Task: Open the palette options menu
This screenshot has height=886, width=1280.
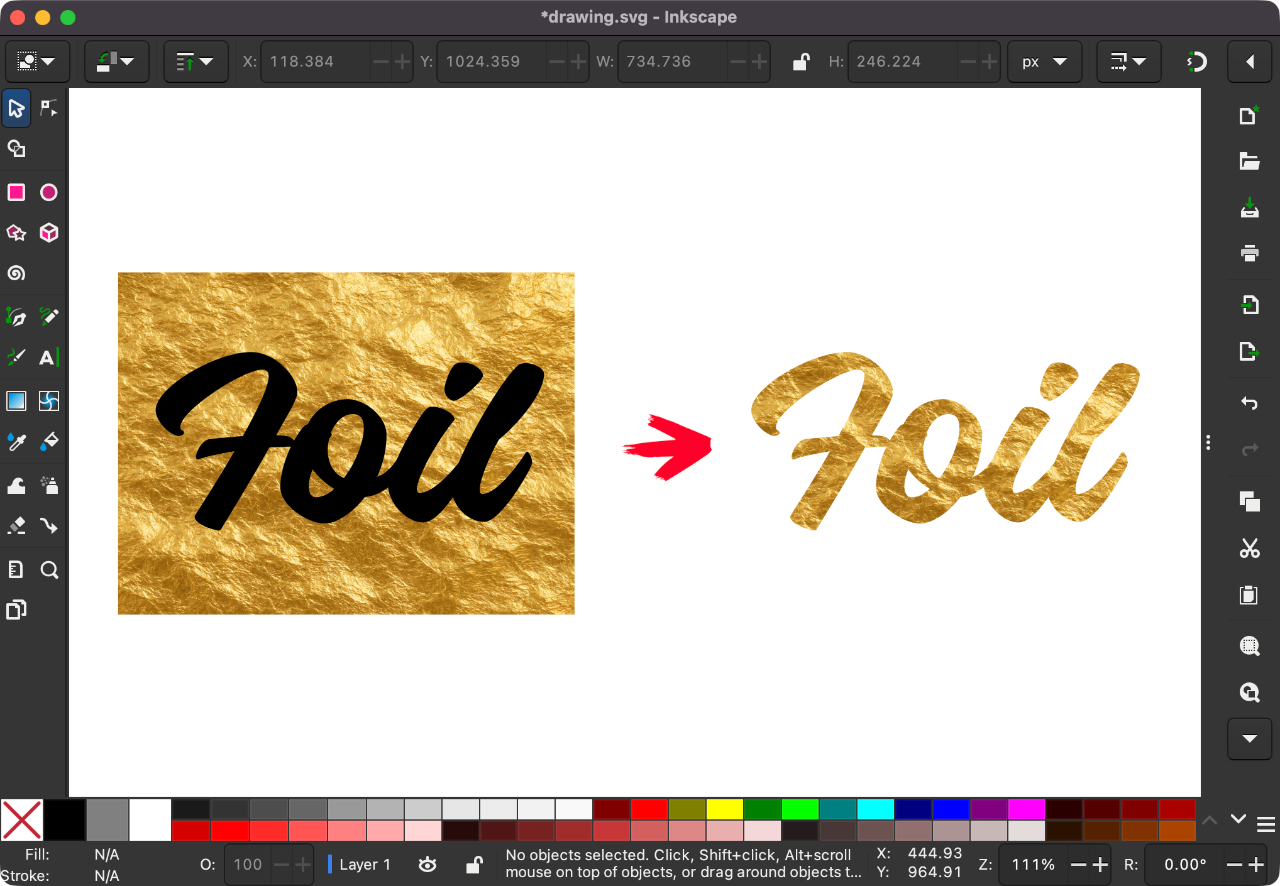Action: [x=1265, y=824]
